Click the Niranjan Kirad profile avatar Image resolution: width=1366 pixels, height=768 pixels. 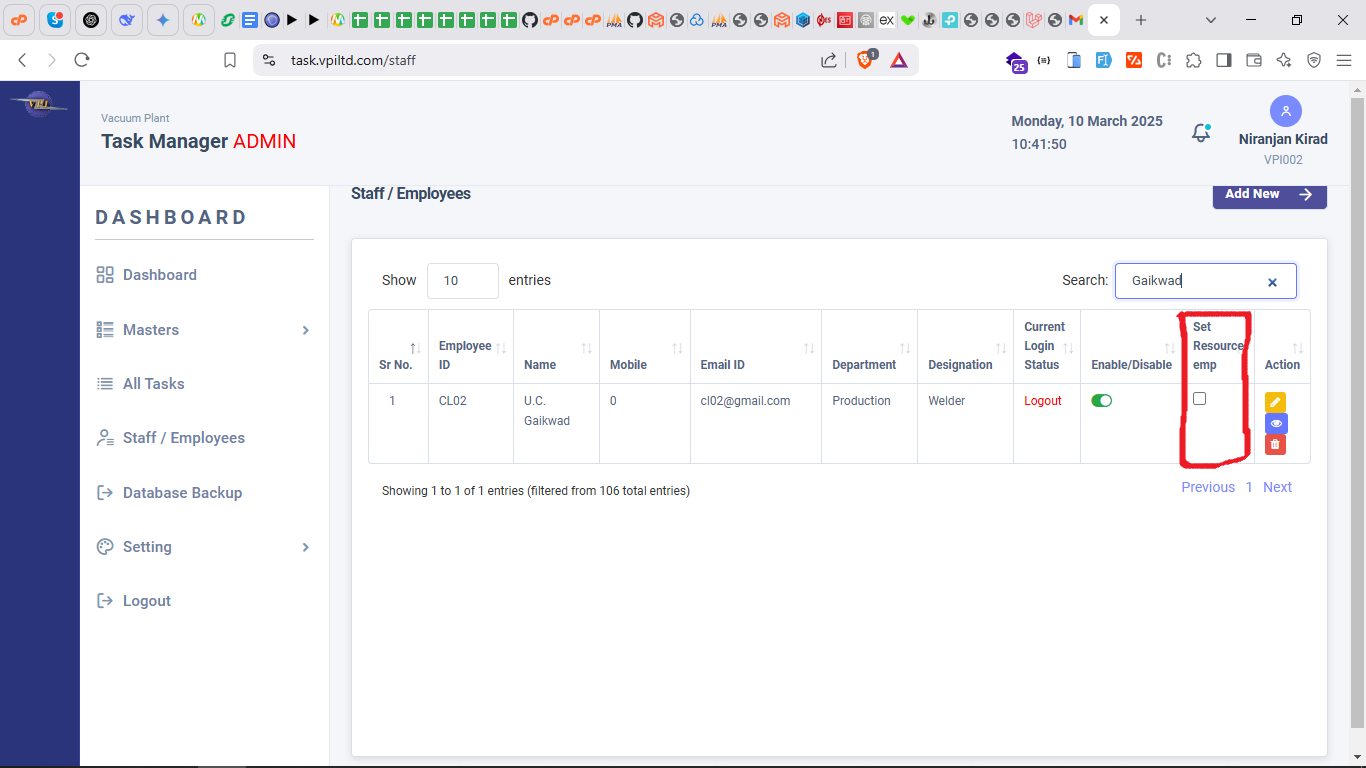[1285, 111]
